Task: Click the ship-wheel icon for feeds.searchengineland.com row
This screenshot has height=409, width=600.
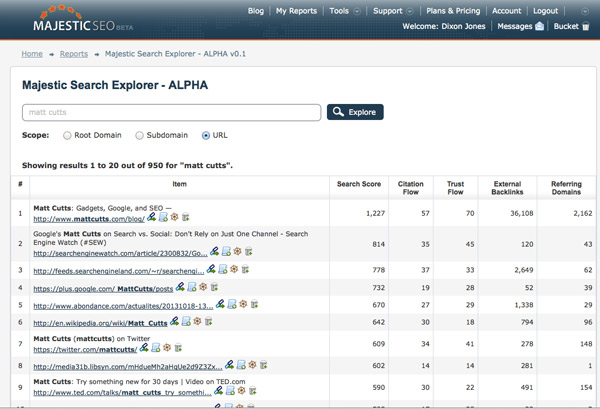Action: tap(234, 269)
